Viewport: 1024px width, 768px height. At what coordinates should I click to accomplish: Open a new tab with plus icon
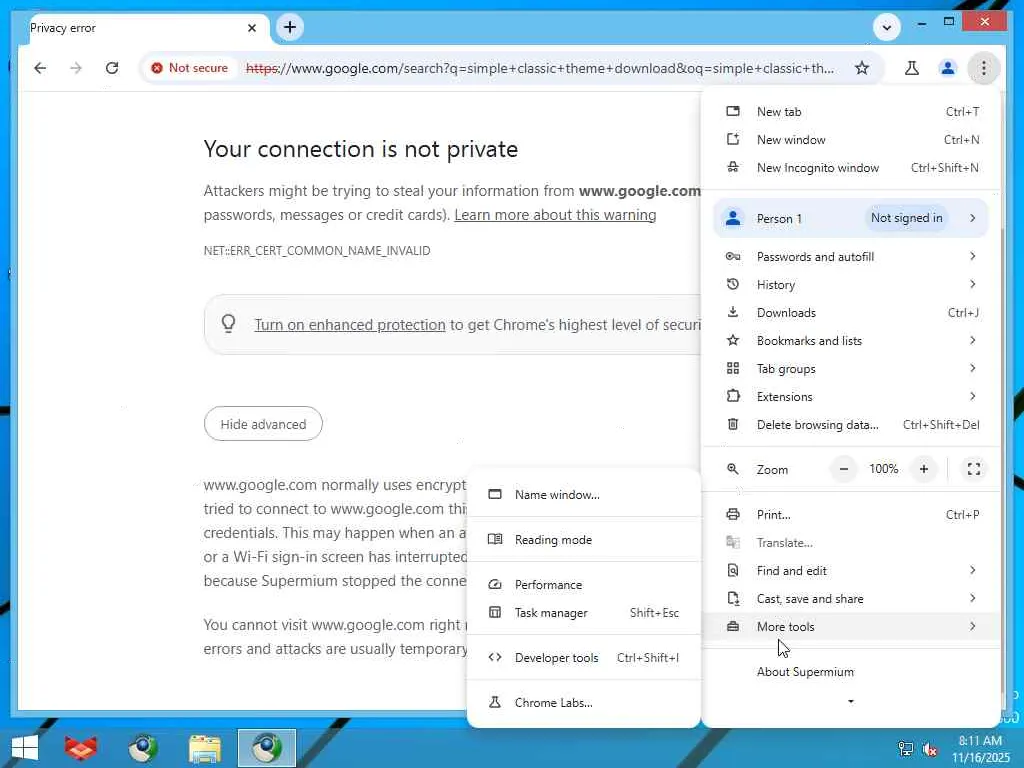[290, 27]
